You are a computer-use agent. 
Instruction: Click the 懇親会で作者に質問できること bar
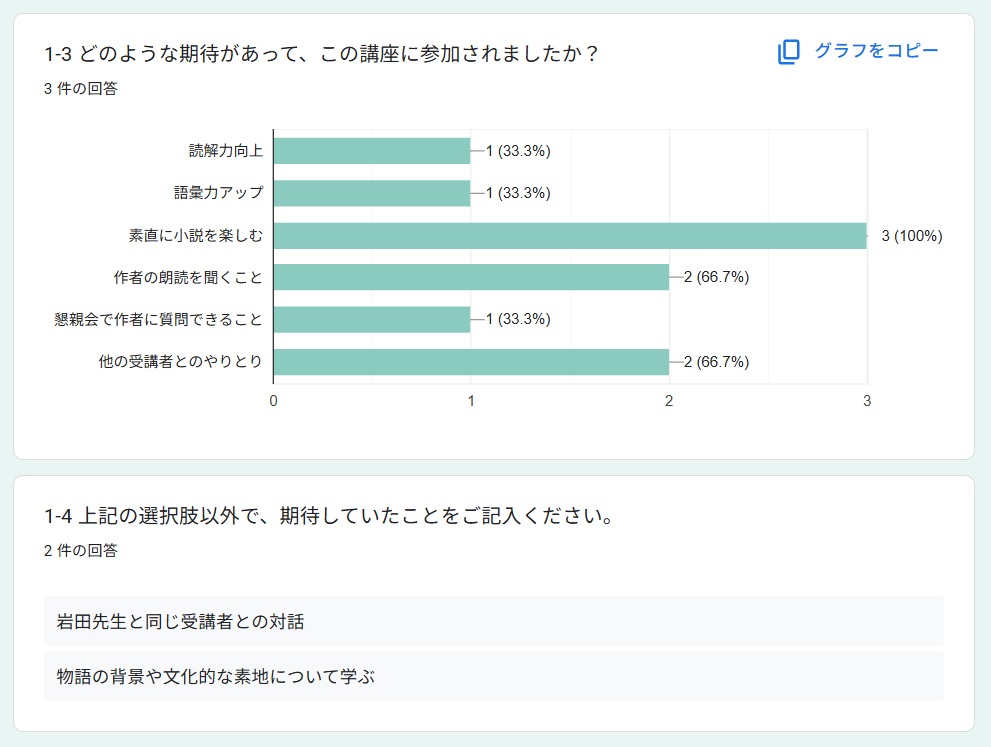click(371, 319)
